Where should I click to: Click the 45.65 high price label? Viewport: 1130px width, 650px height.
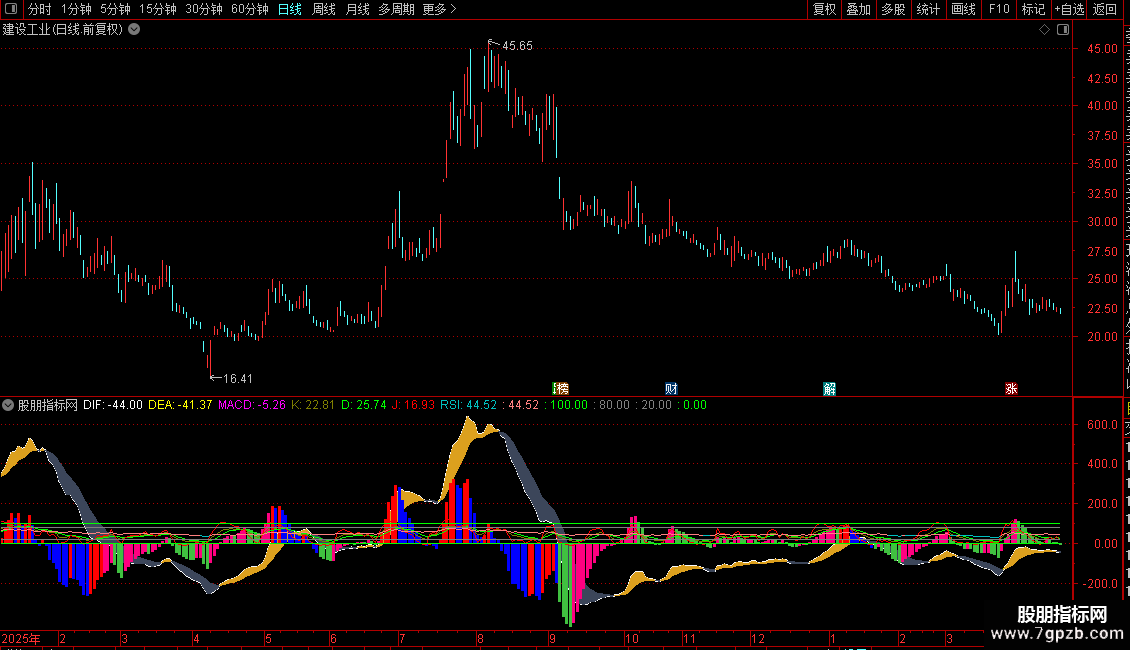tap(517, 46)
